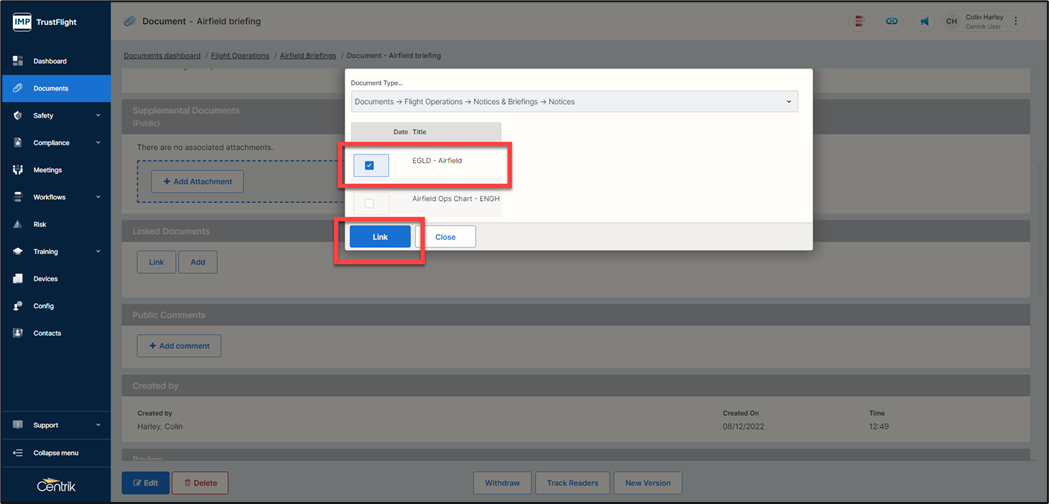1049x504 pixels.
Task: Uncheck the EGLD - Airfield checkbox
Action: (x=370, y=166)
